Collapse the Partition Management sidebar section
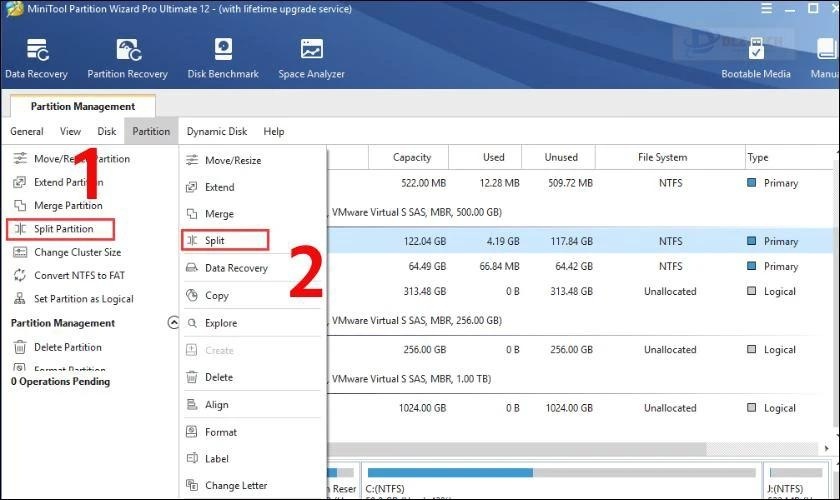The height and width of the screenshot is (500, 840). click(173, 323)
